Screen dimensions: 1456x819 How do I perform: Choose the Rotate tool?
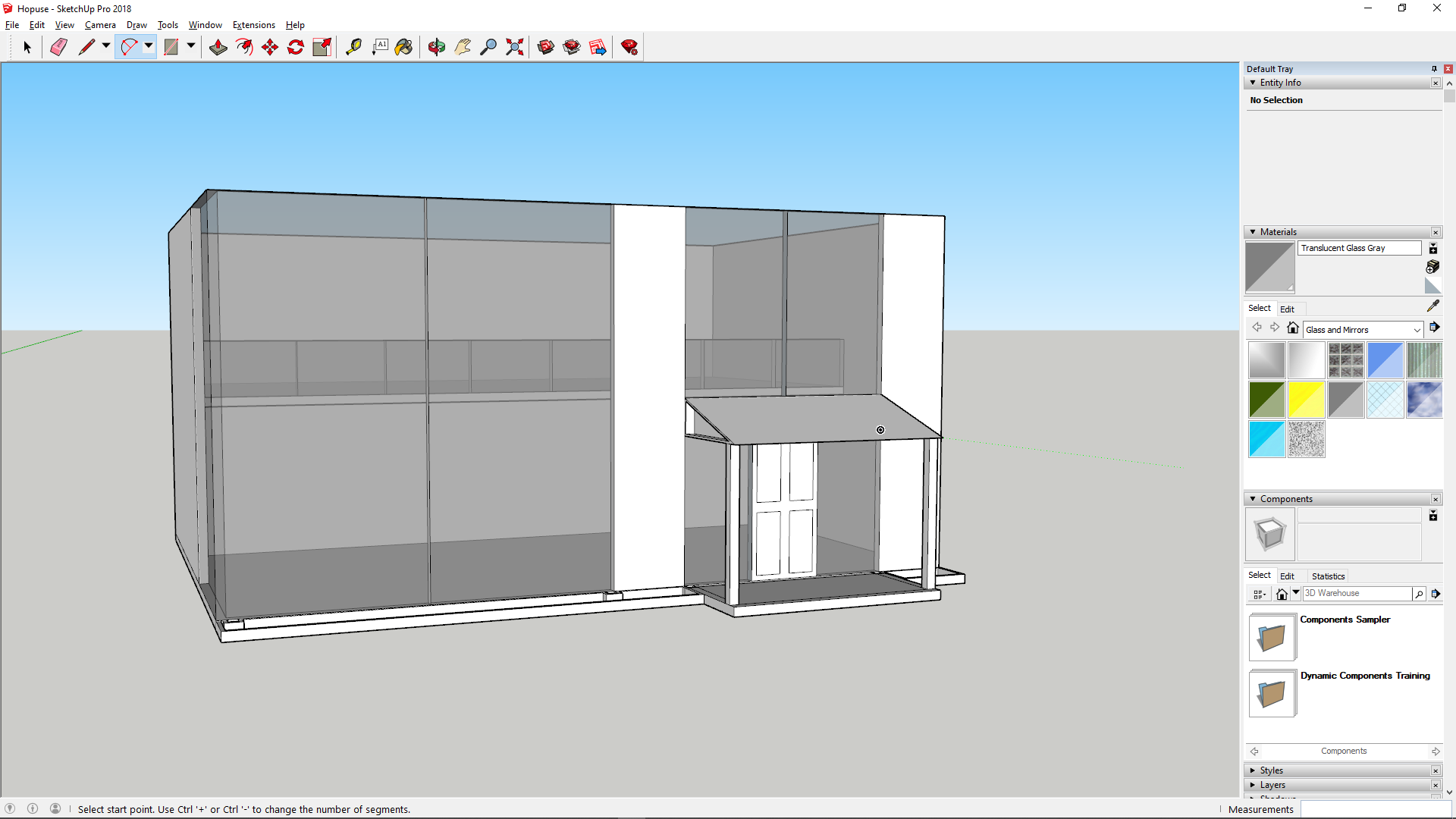tap(296, 47)
